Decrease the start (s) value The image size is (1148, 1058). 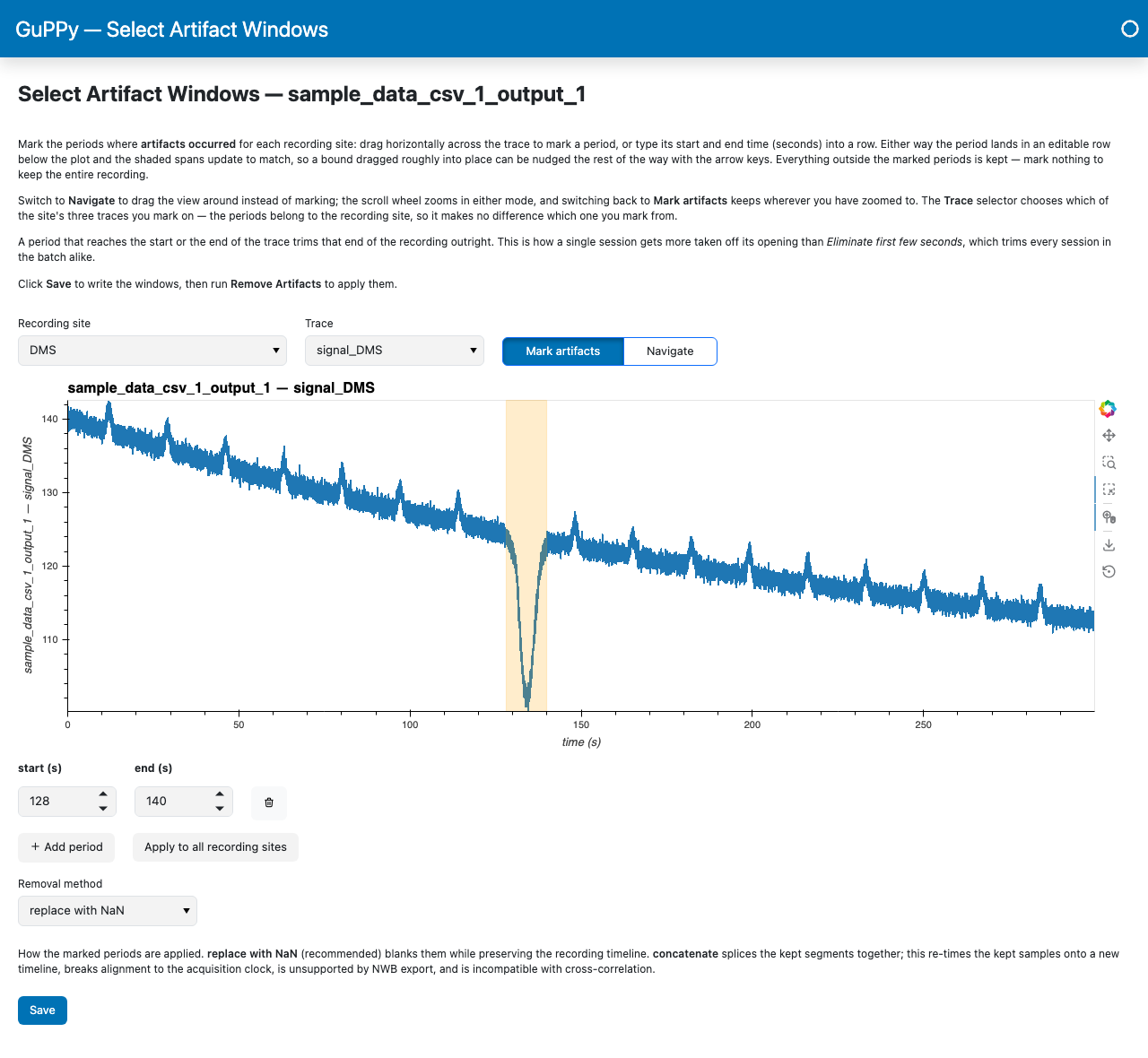[103, 809]
